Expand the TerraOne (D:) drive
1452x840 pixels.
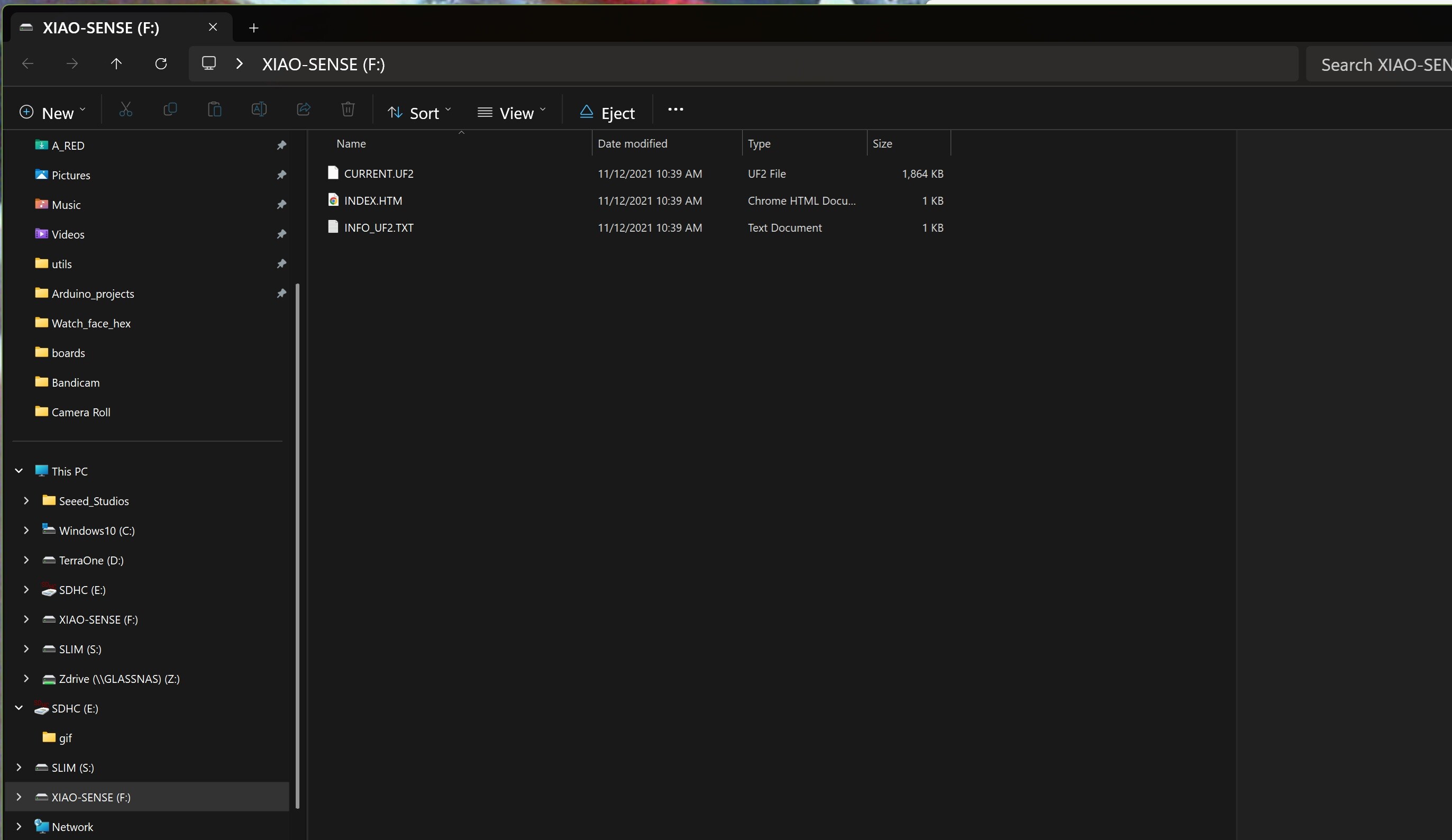(26, 560)
